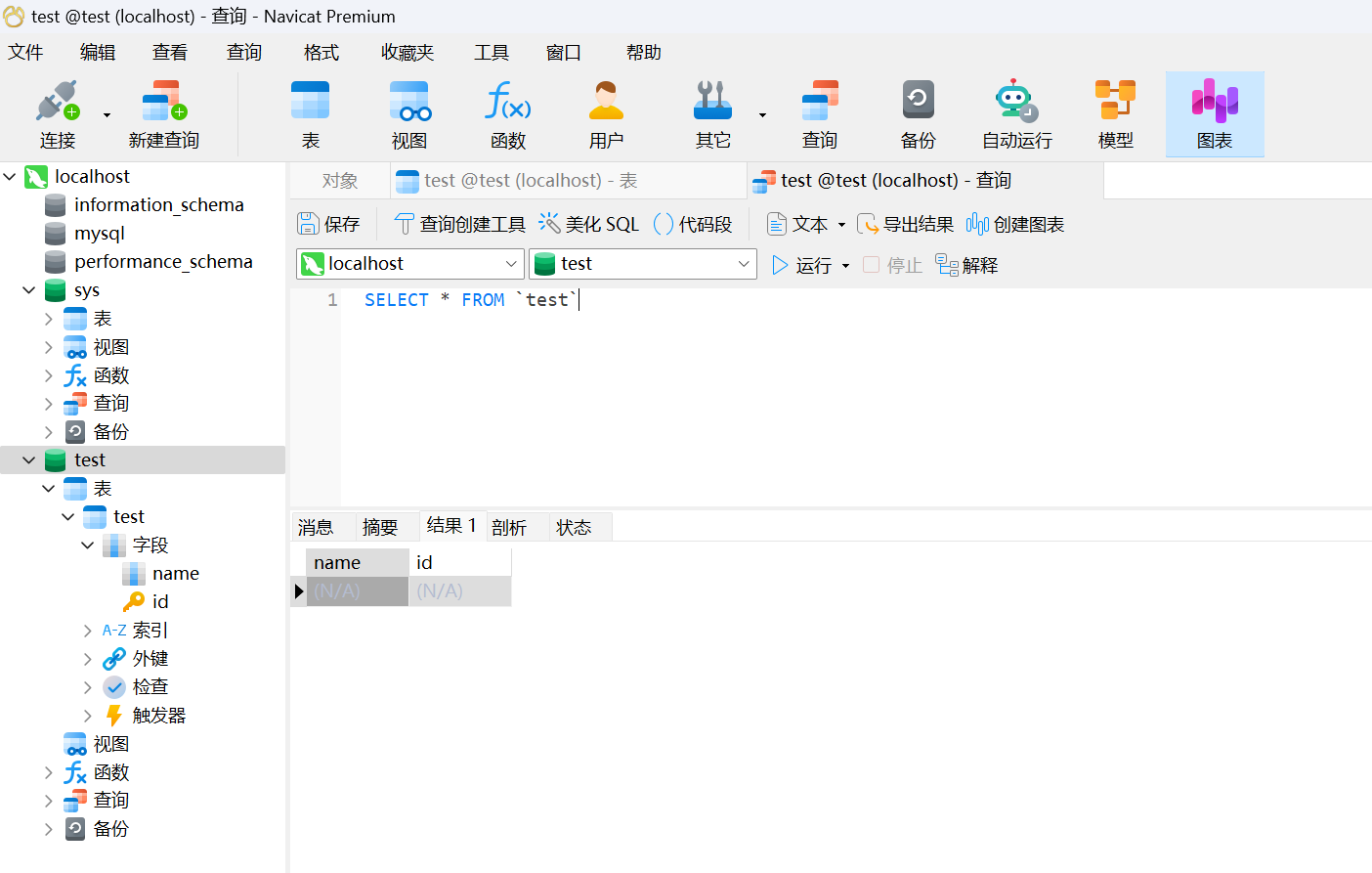Open the test database combo box

point(643,264)
